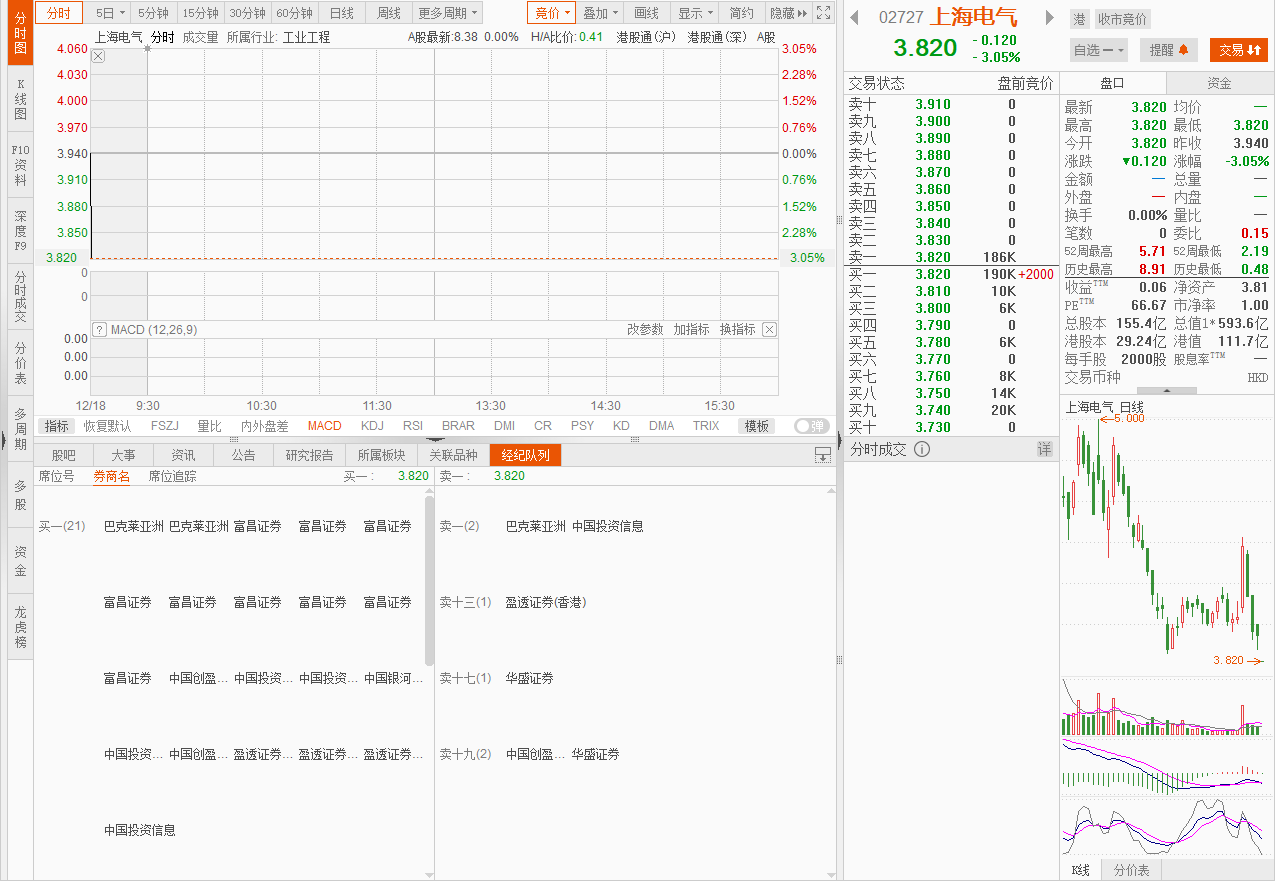The width and height of the screenshot is (1275, 881).
Task: Open F10资料 in left sidebar
Action: (20, 165)
